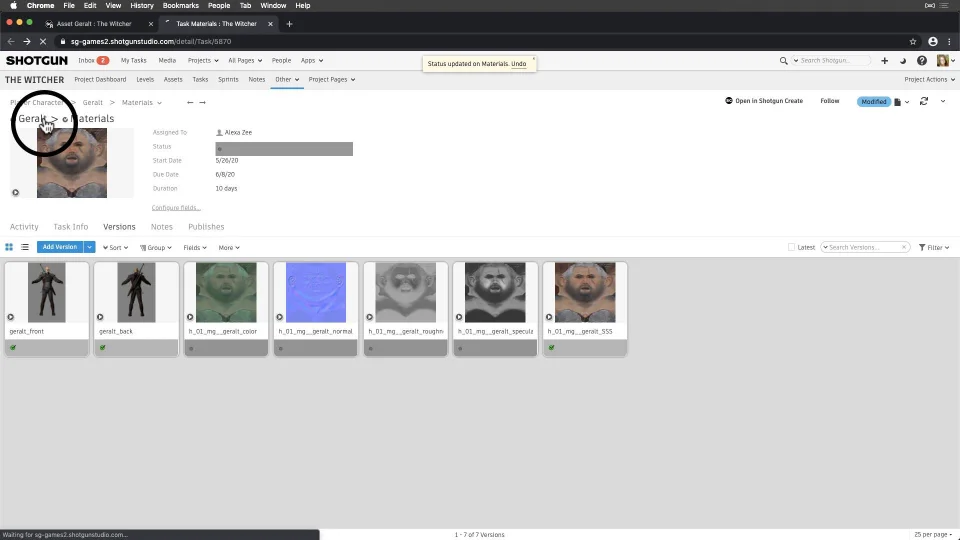Go to previous task arrow
The width and height of the screenshot is (960, 540).
190,102
